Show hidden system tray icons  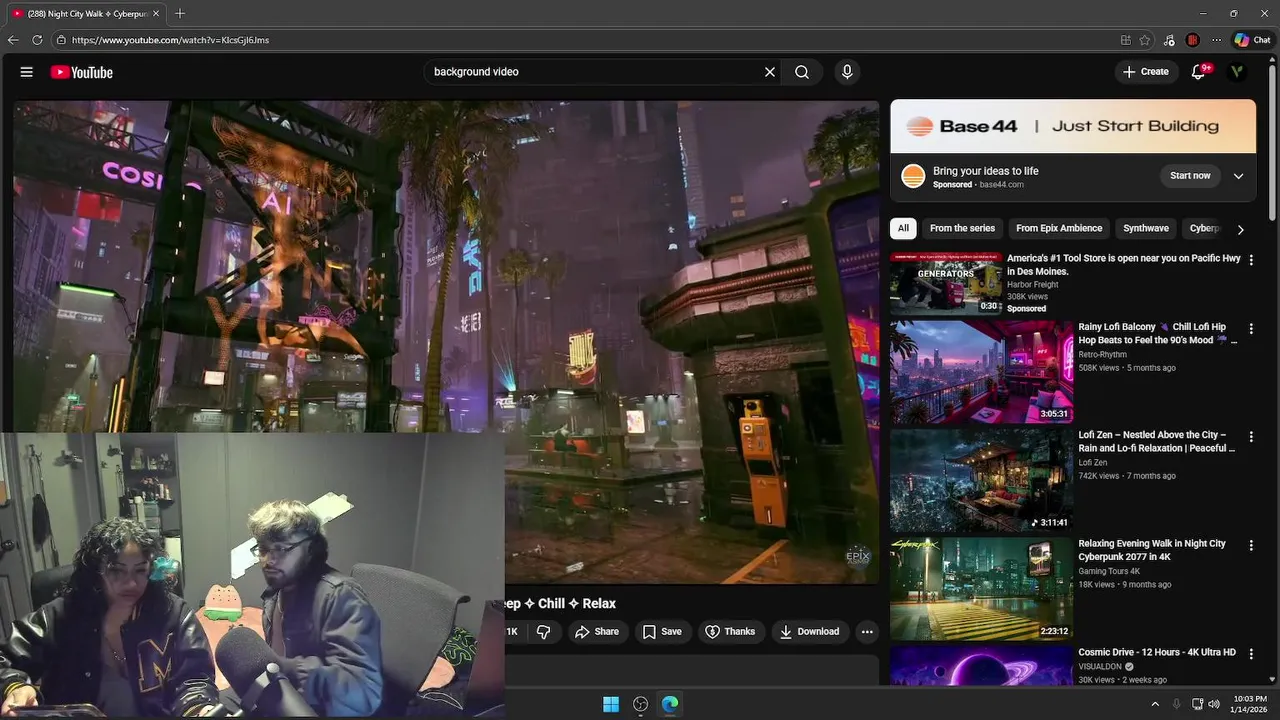pos(1155,704)
